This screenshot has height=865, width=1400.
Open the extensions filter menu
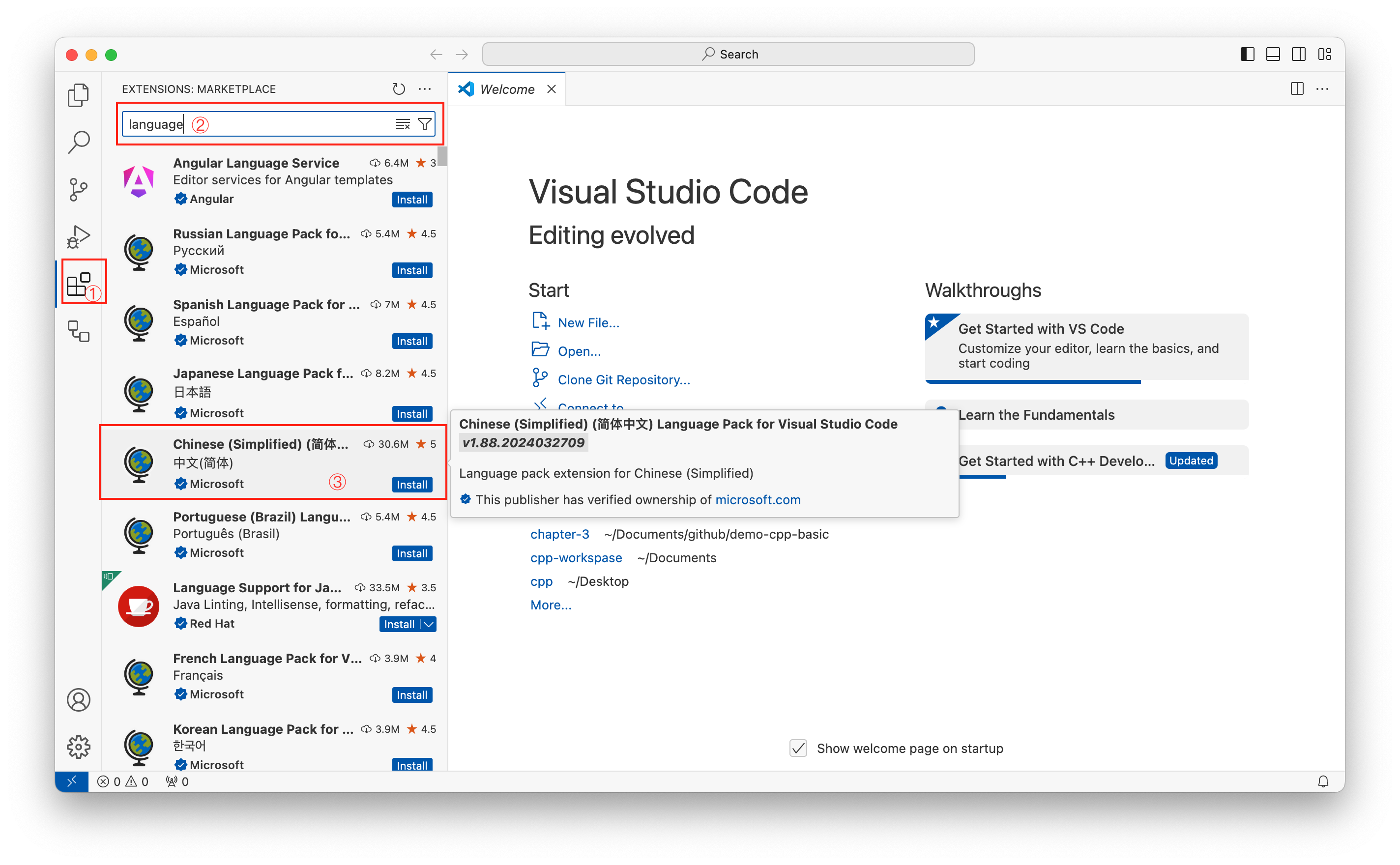coord(425,124)
